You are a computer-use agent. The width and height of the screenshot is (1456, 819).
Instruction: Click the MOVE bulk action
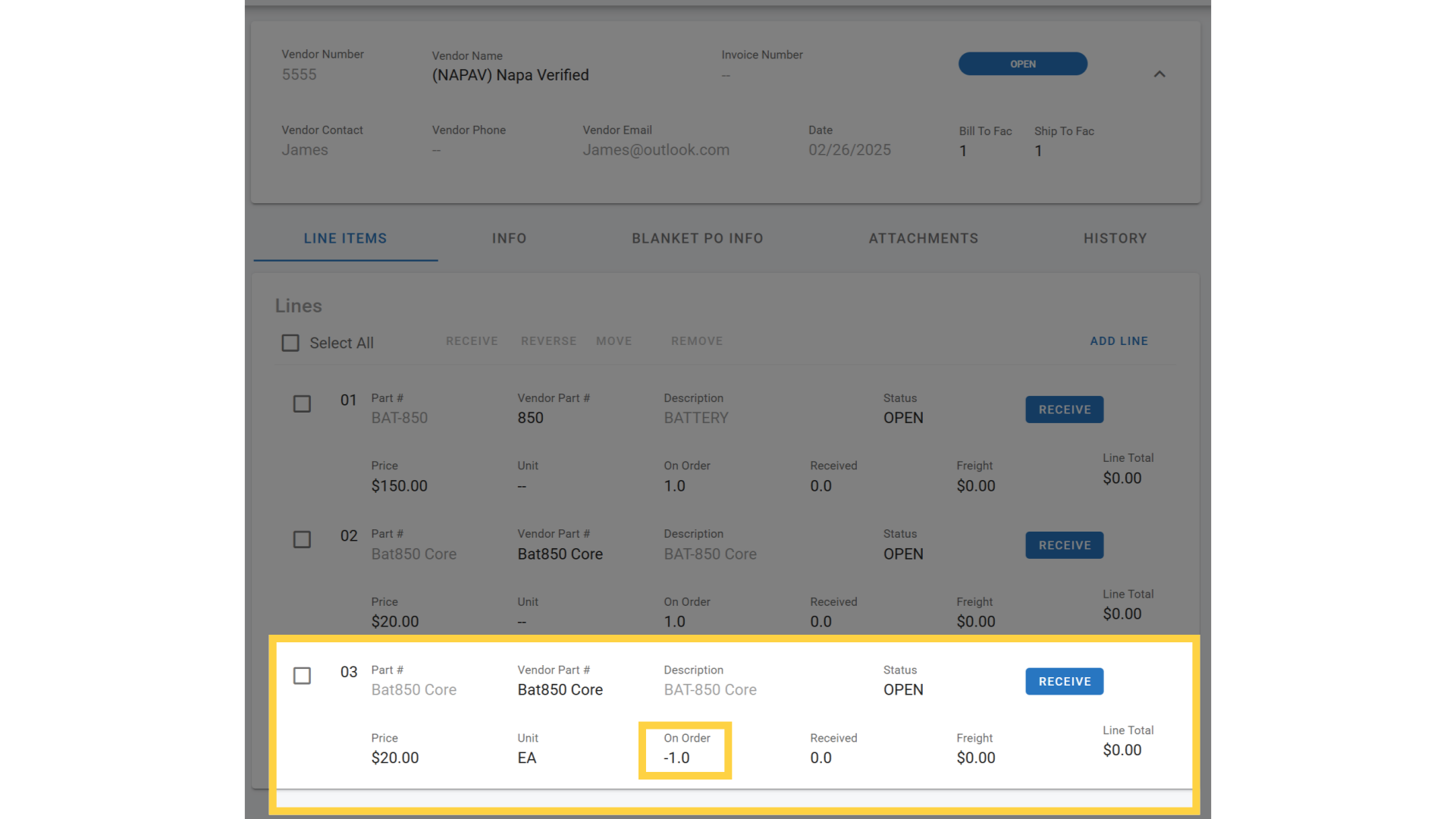pyautogui.click(x=613, y=341)
